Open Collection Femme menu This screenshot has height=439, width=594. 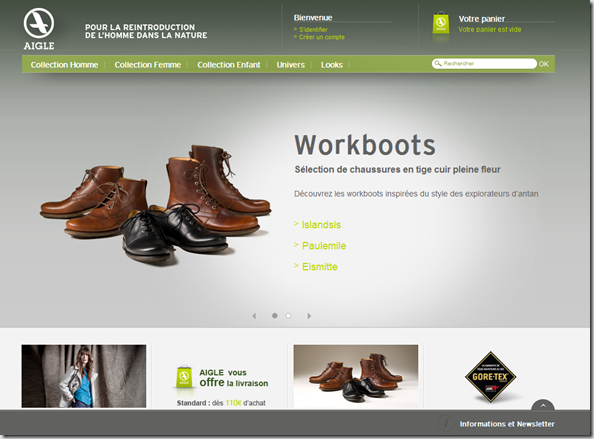pyautogui.click(x=148, y=65)
